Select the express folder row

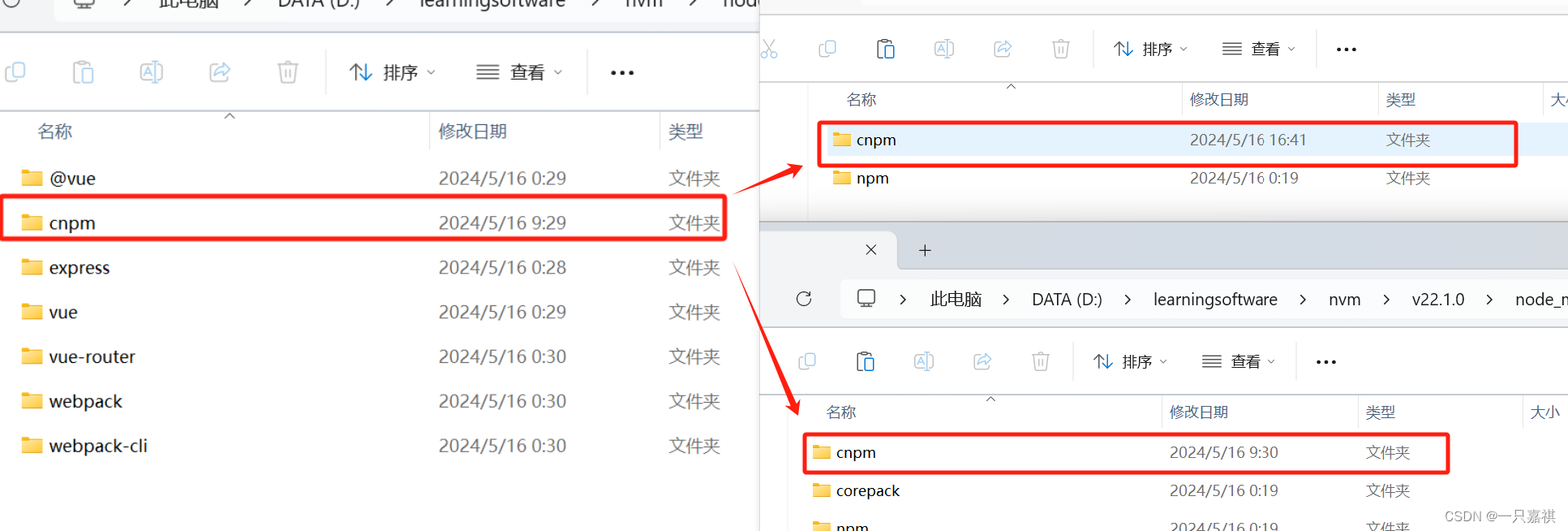click(372, 268)
